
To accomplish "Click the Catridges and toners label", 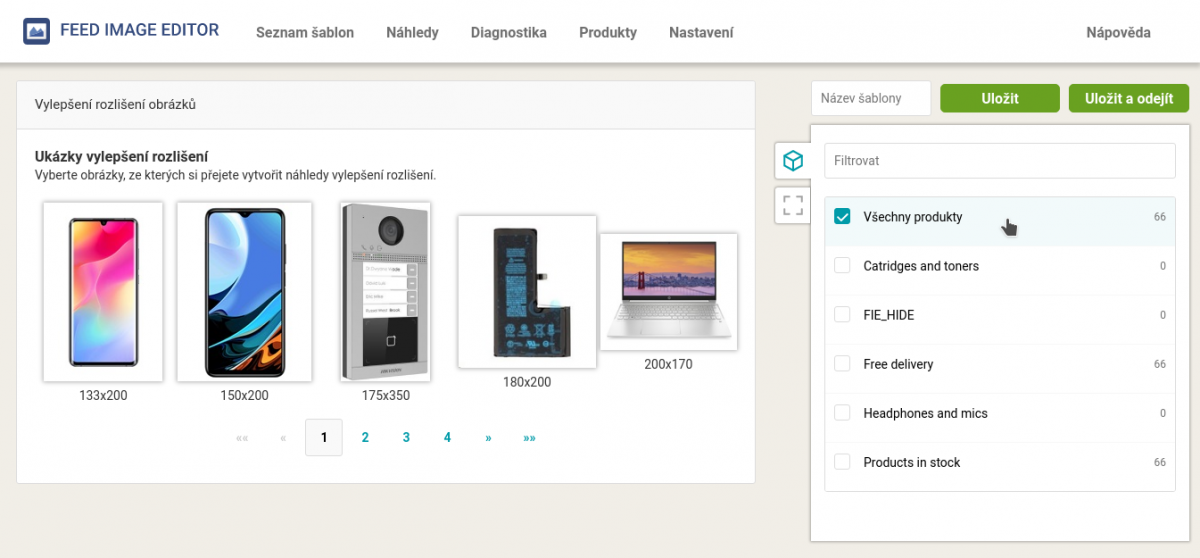I will coord(921,266).
